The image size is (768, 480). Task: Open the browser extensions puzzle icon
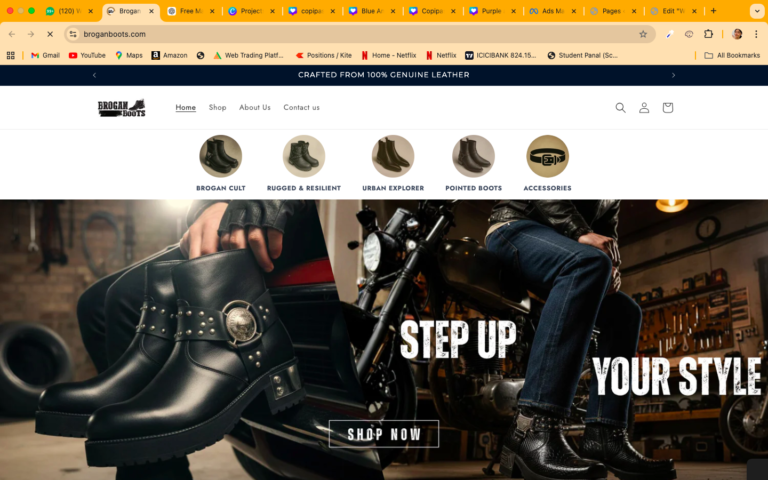point(709,34)
